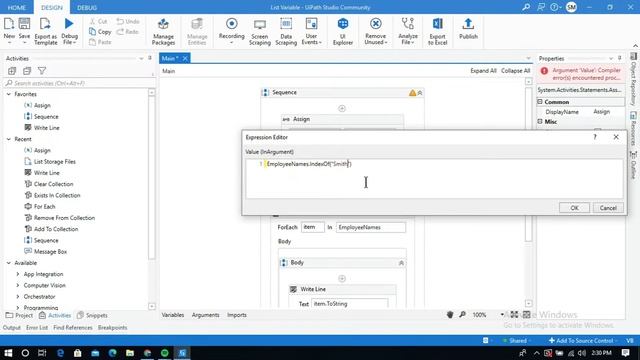
Task: Open Manage Packages
Action: point(163,31)
